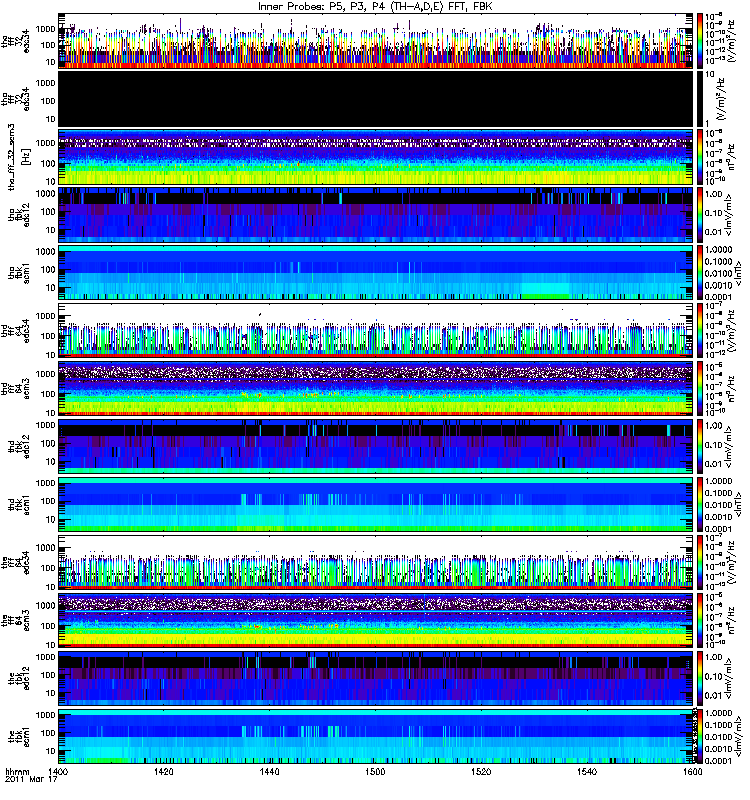
Task: Click the all-black tha fff edc34 panel
Action: (376, 99)
